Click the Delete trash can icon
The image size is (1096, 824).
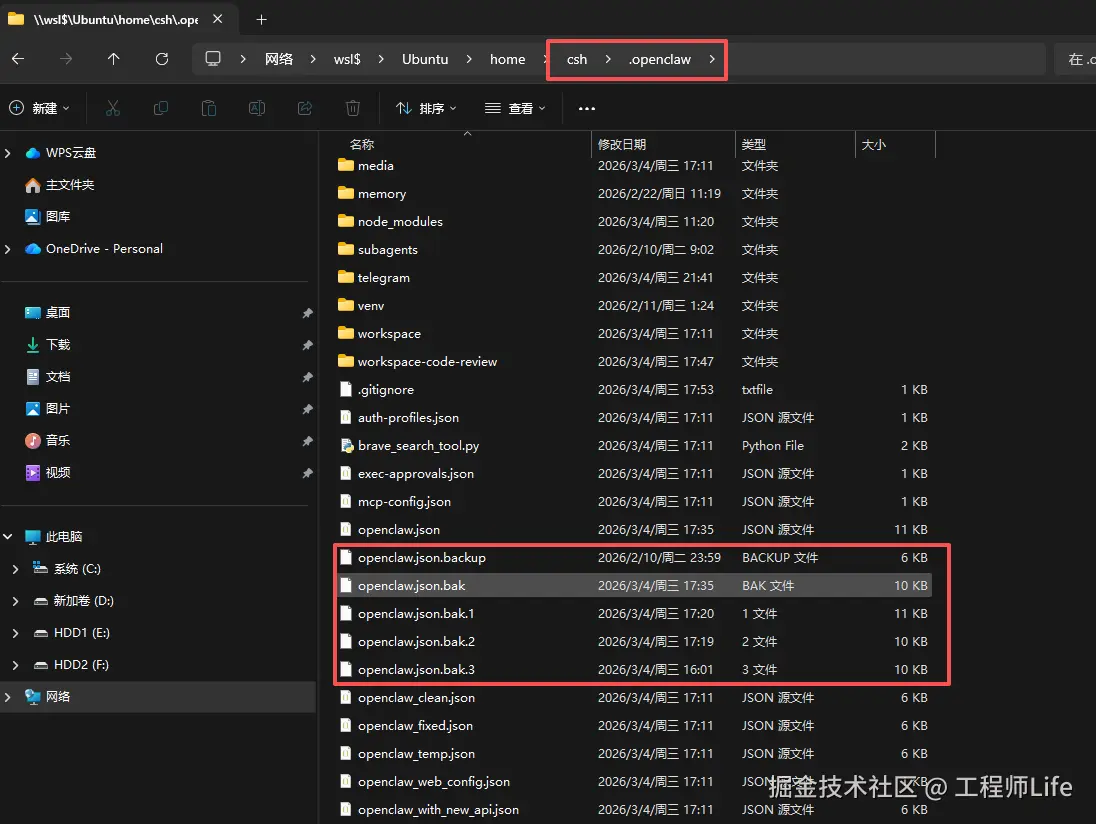[353, 108]
